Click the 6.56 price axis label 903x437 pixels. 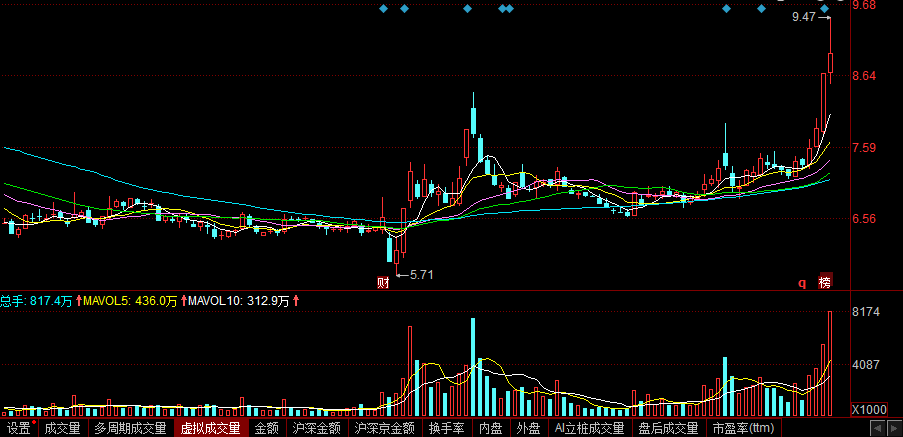click(864, 219)
